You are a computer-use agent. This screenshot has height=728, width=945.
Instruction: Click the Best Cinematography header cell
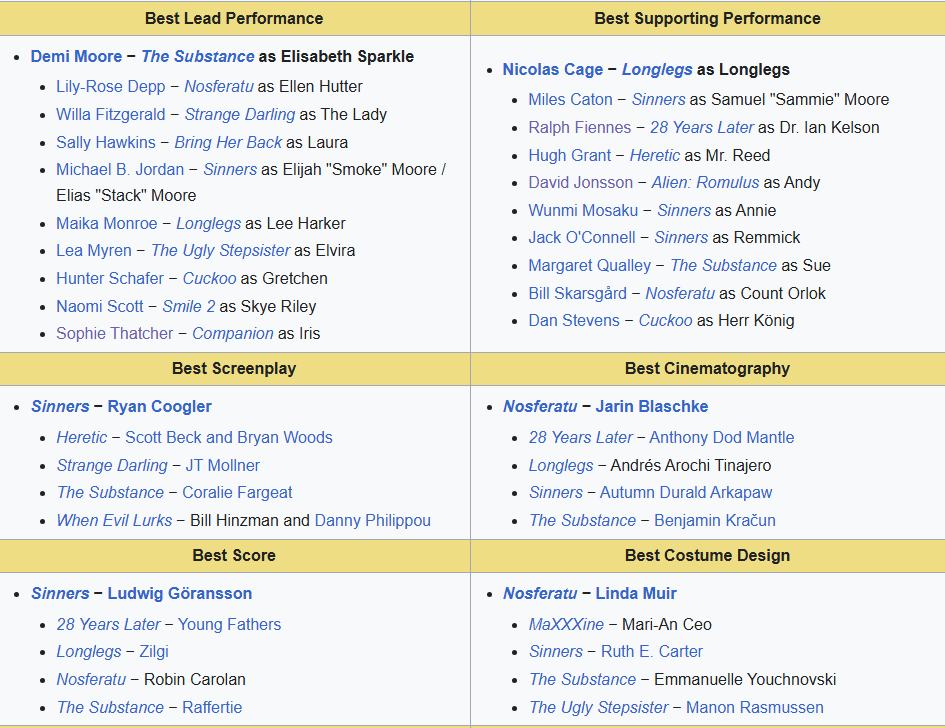point(708,369)
